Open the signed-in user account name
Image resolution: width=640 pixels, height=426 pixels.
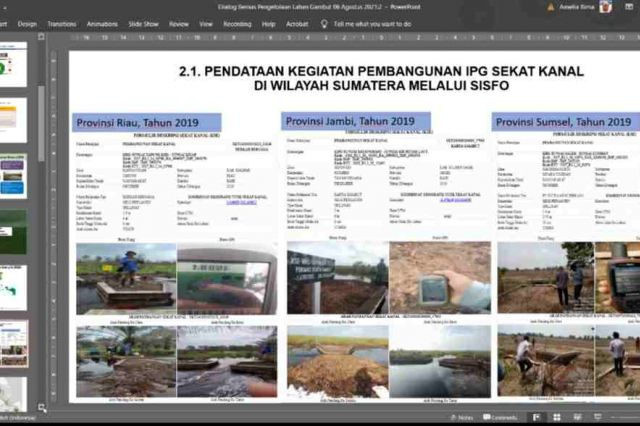[576, 7]
